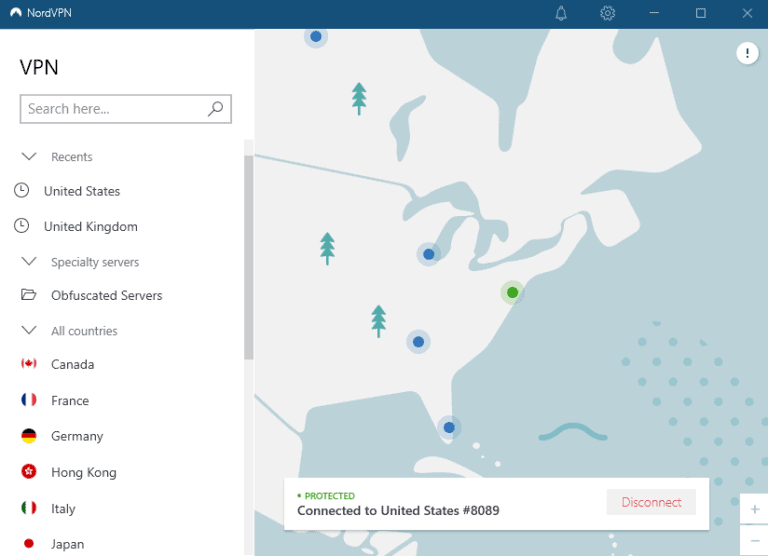Open the settings gear icon
The height and width of the screenshot is (556, 768).
pyautogui.click(x=607, y=13)
